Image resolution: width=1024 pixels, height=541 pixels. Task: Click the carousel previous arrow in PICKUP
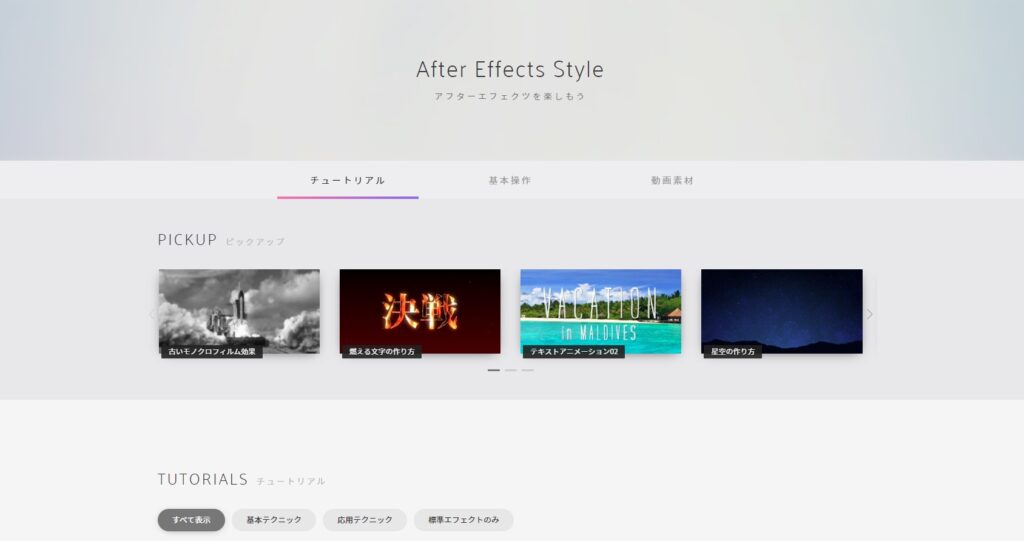click(152, 314)
